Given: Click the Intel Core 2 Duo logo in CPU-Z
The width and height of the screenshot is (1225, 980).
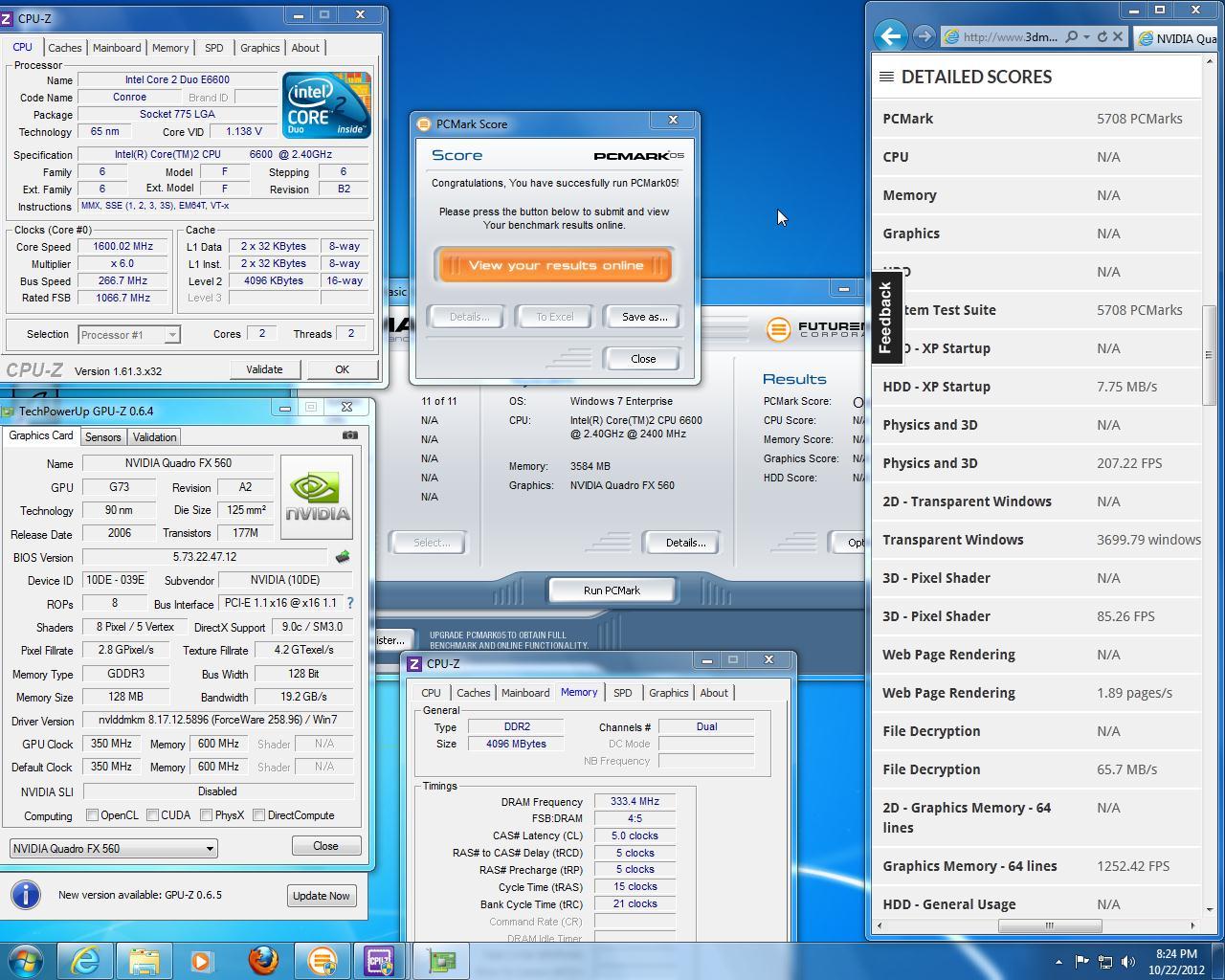Looking at the screenshot, I should tap(326, 105).
